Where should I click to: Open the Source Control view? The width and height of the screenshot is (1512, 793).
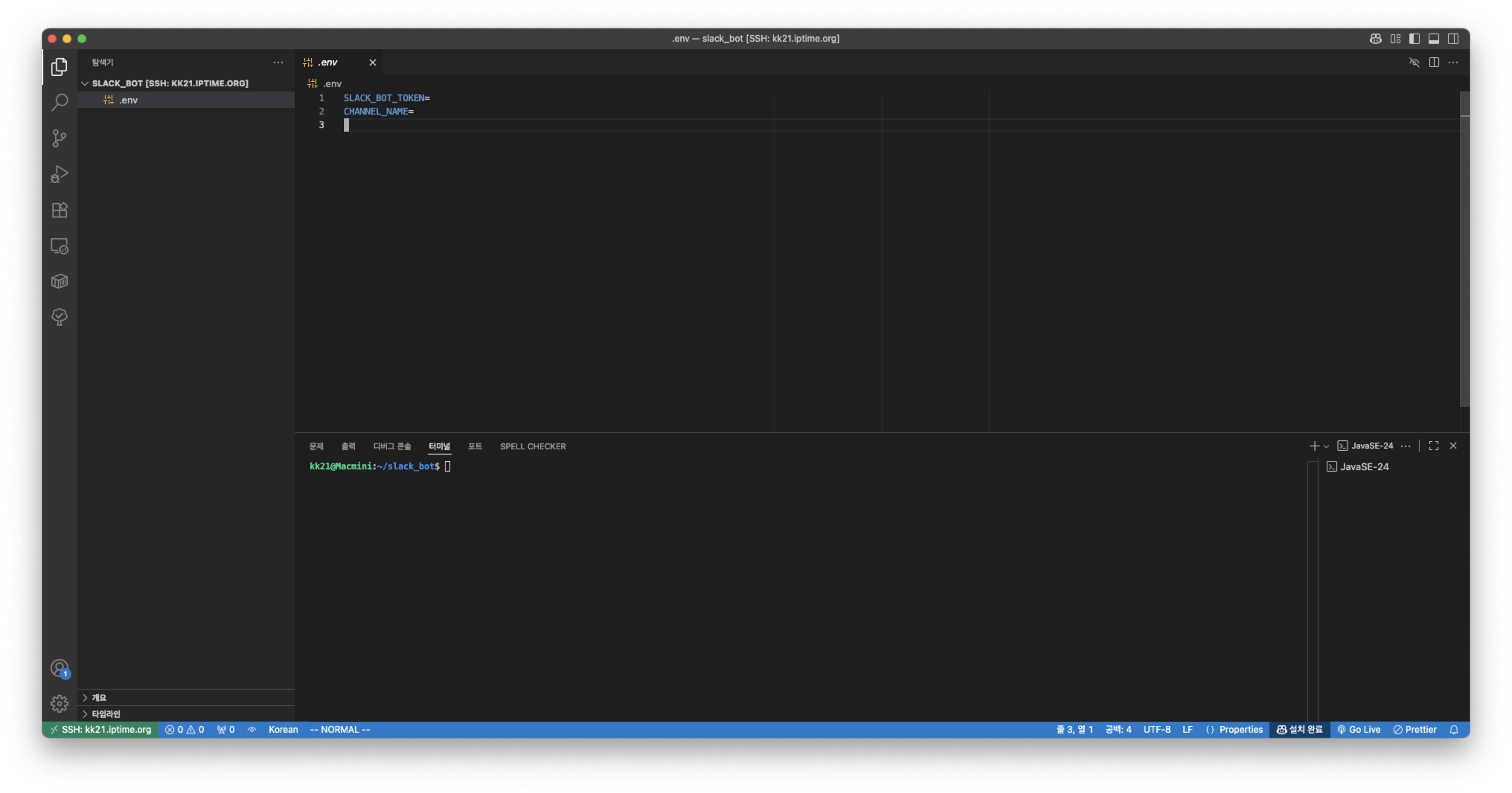(x=59, y=138)
